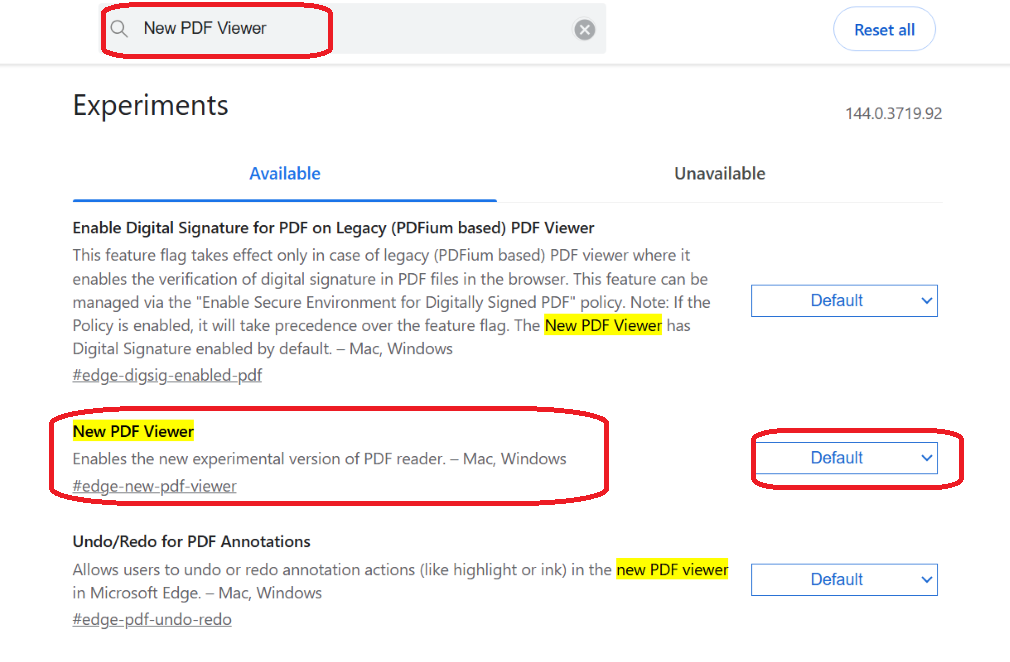Click the Reset all button
The width and height of the screenshot is (1010, 662).
(x=884, y=30)
